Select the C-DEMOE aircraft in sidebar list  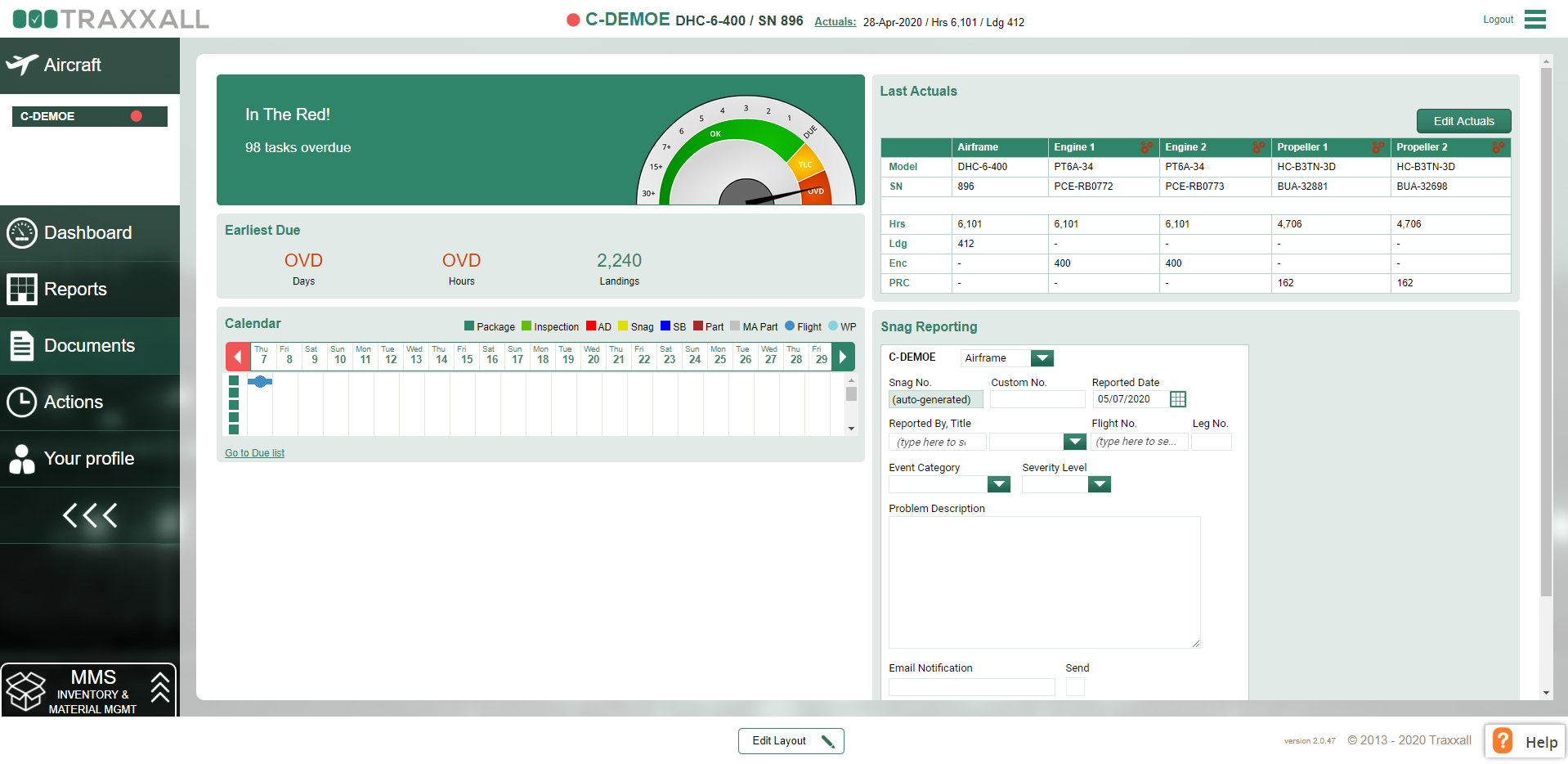89,116
